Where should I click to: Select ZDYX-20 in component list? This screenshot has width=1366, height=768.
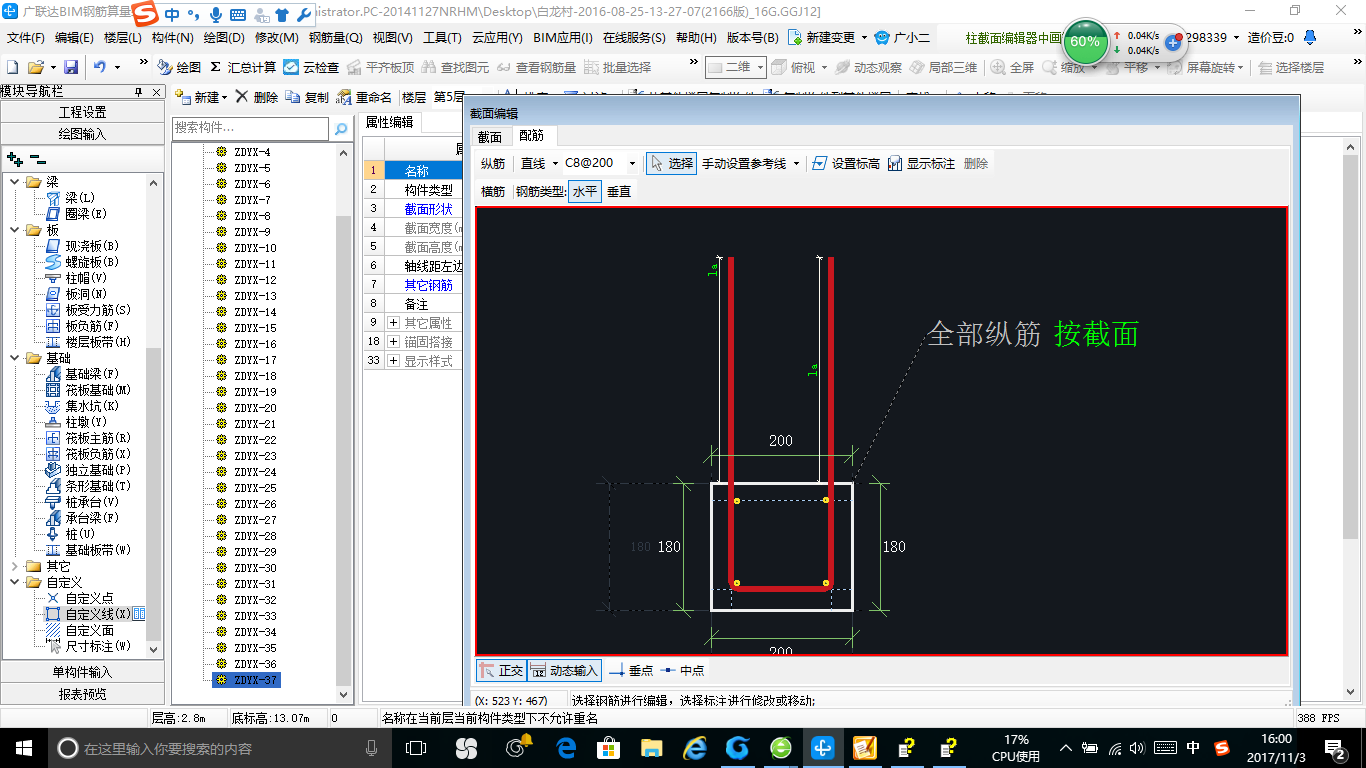tap(255, 408)
